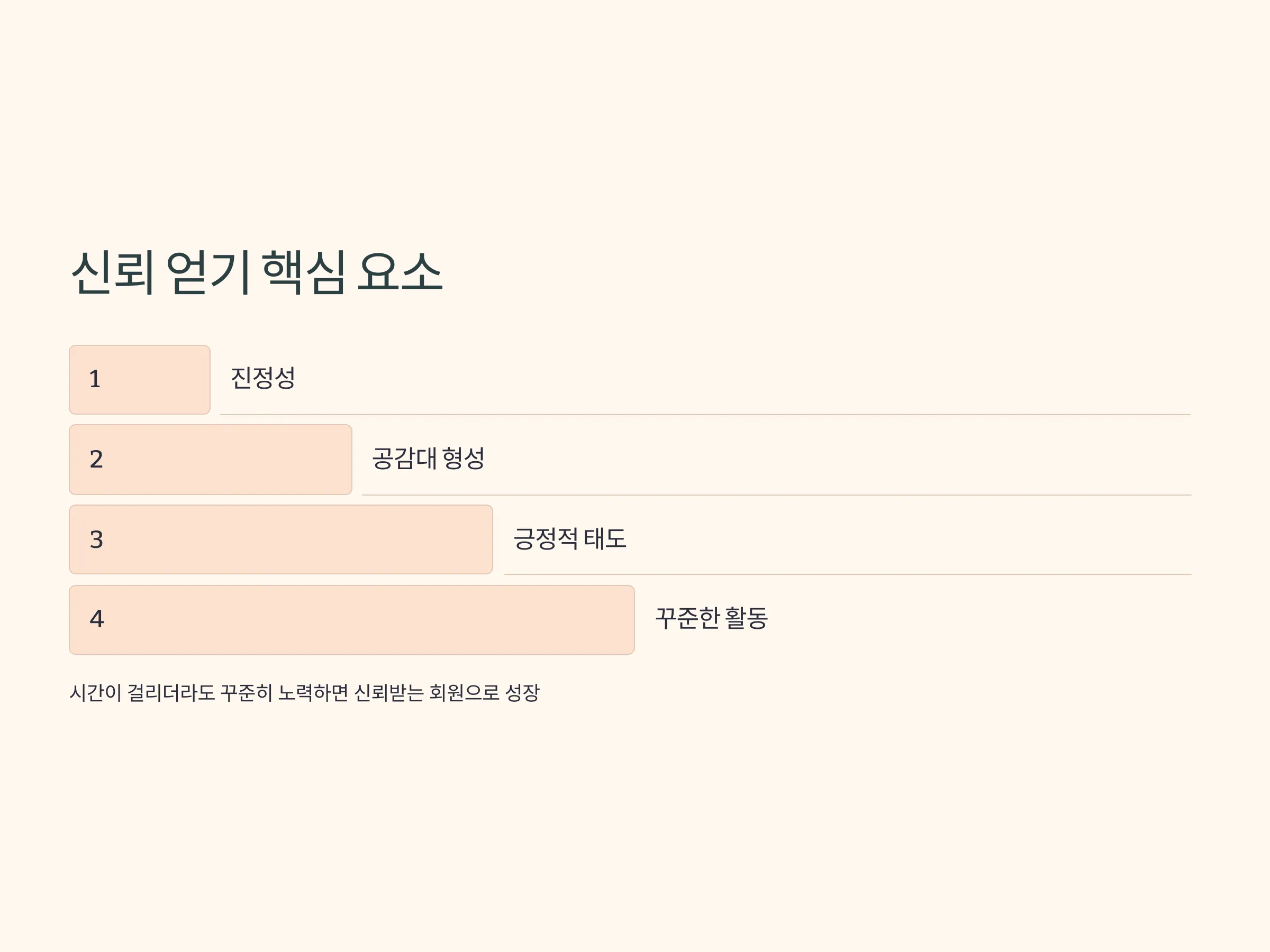The height and width of the screenshot is (952, 1270).
Task: Select the footer sentence about 꾸준히 노력
Action: point(304,693)
